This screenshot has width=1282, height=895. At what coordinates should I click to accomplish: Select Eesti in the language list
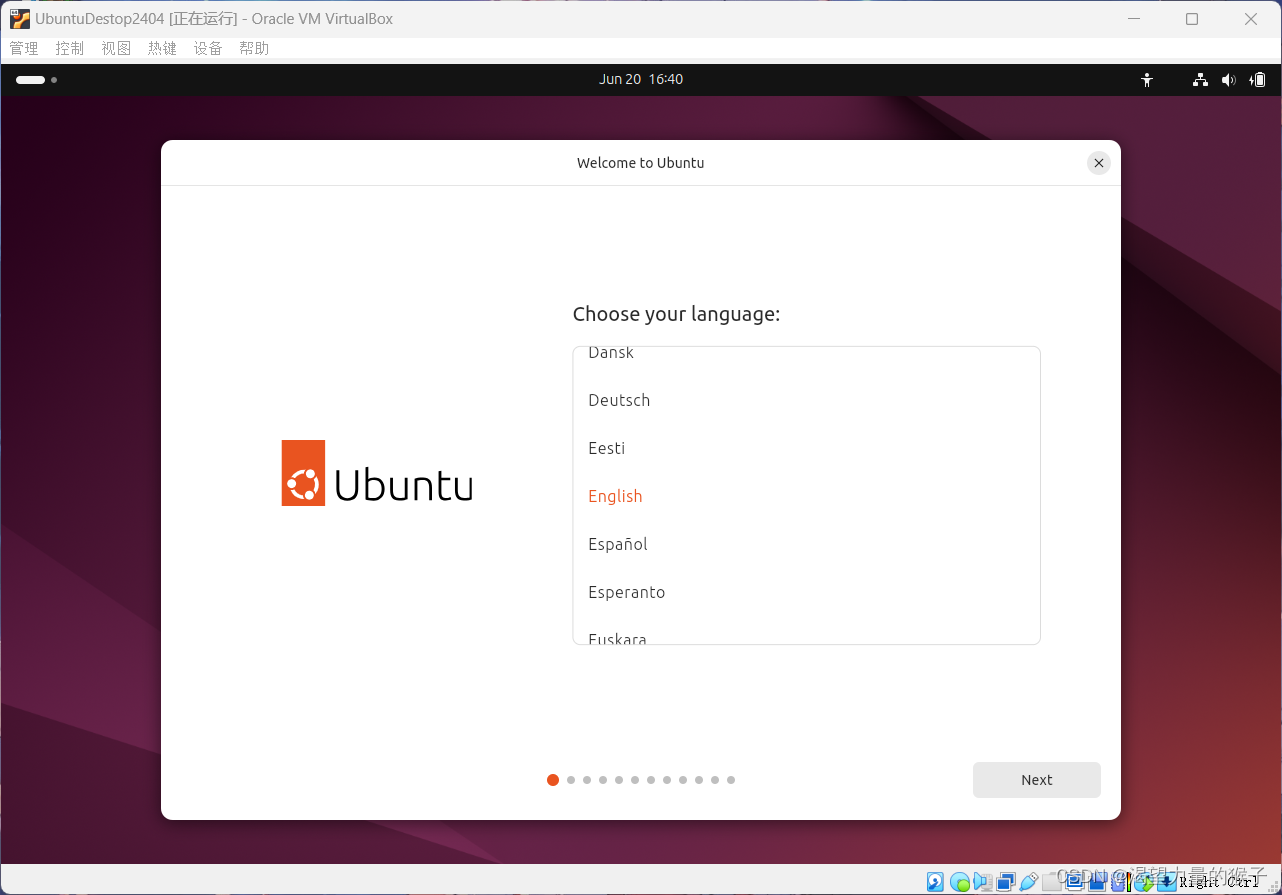[x=806, y=448]
